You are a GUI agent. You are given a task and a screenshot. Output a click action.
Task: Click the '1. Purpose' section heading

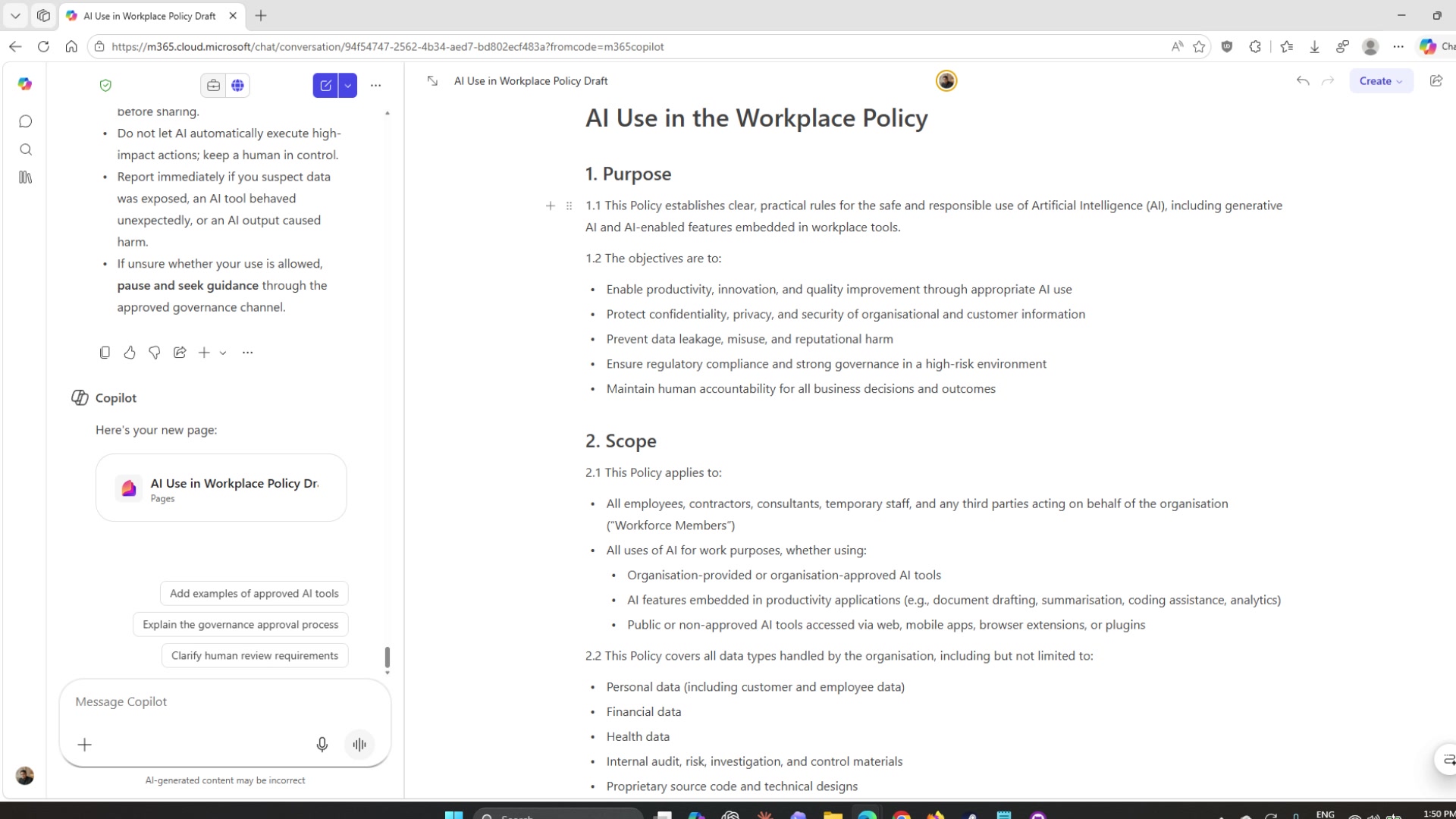pos(628,174)
